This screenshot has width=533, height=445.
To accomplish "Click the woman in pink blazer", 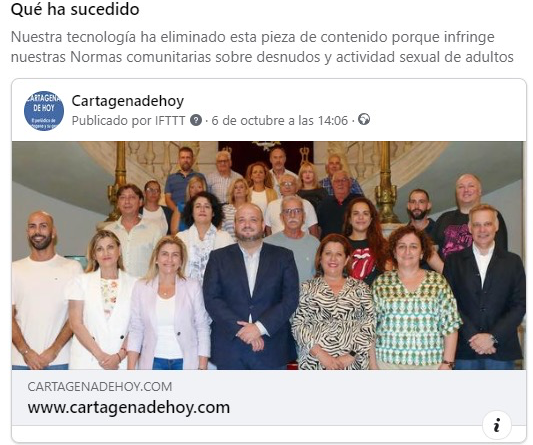I will pos(169,306).
